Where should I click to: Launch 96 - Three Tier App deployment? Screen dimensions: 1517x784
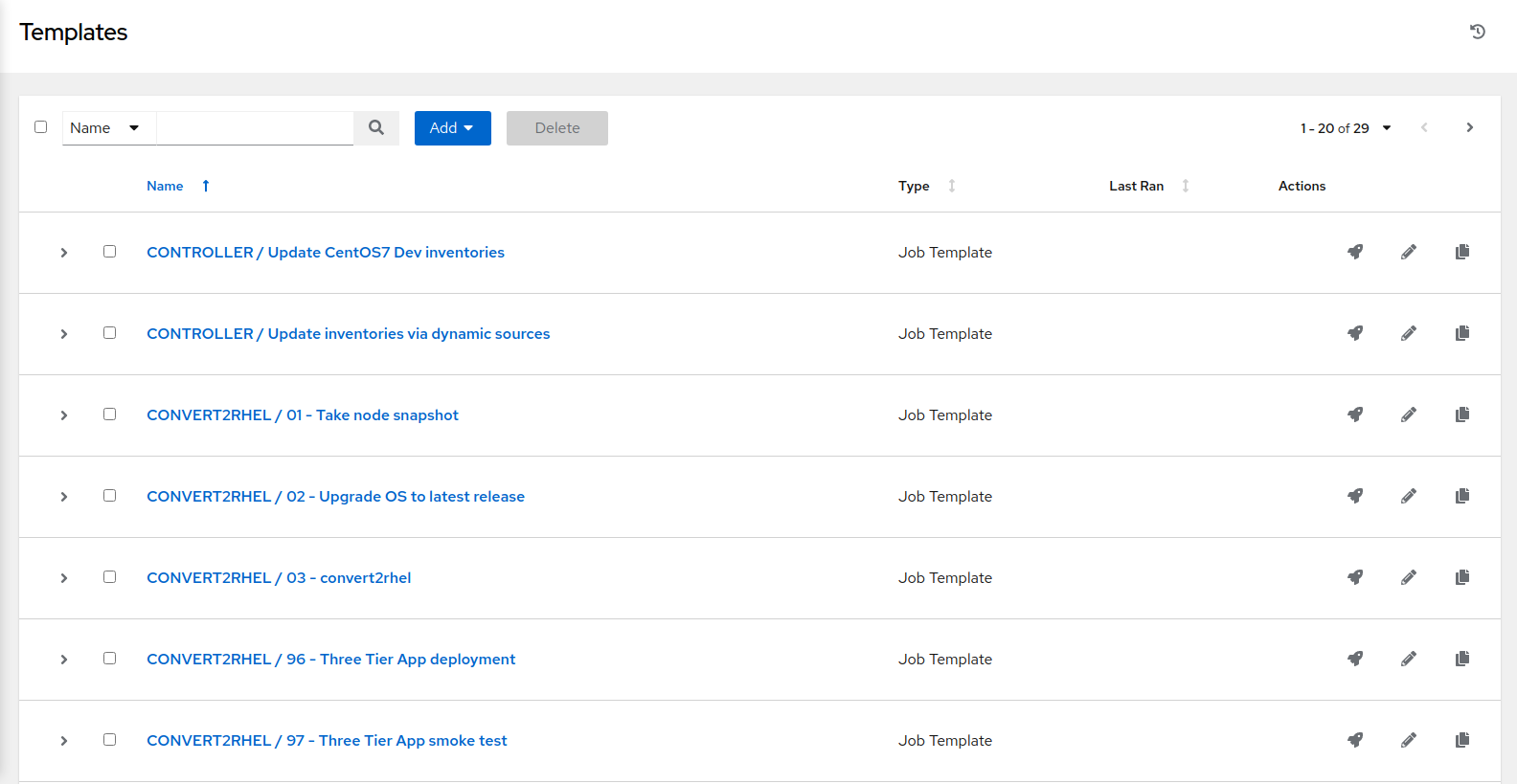1355,659
